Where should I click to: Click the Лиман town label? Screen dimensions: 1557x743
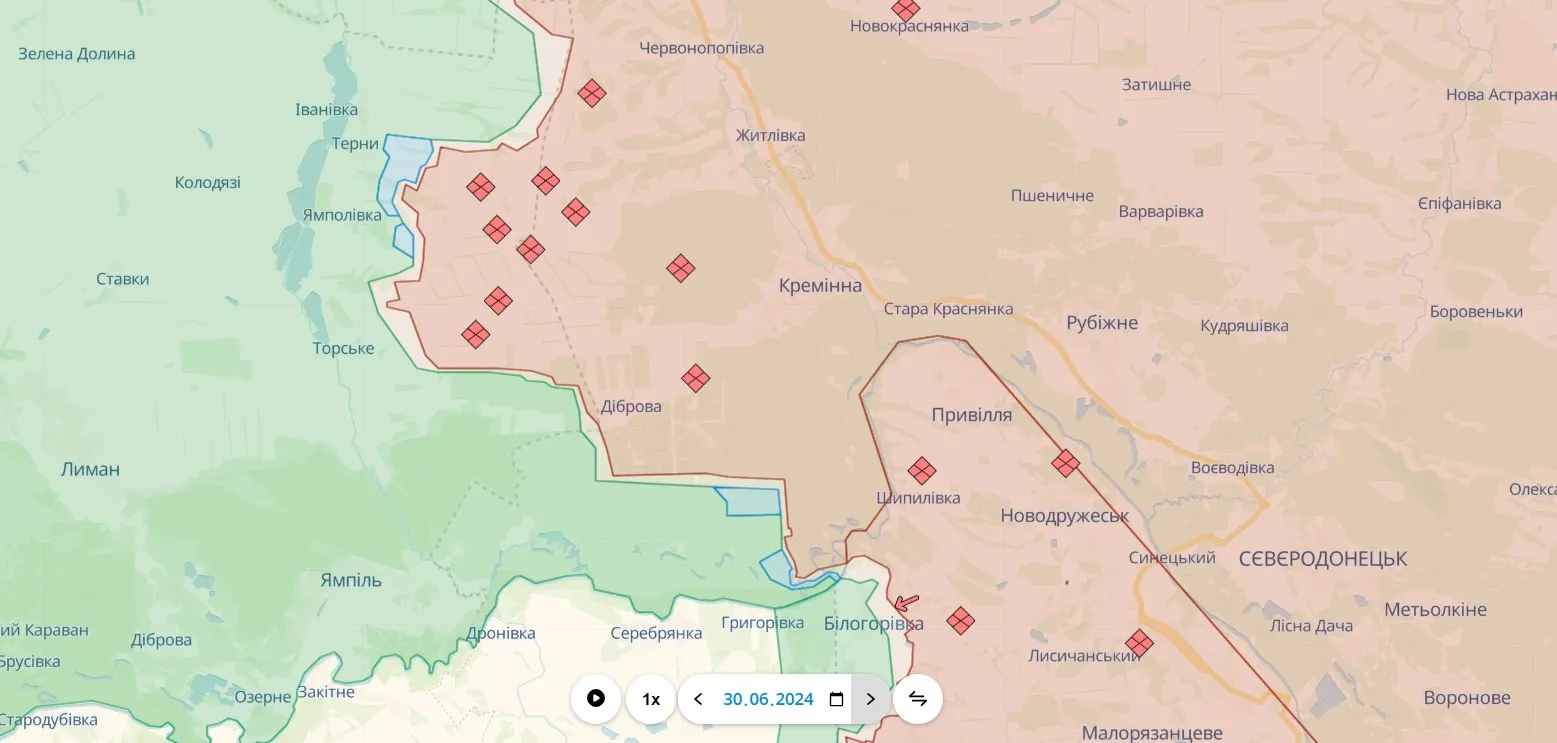(x=90, y=469)
